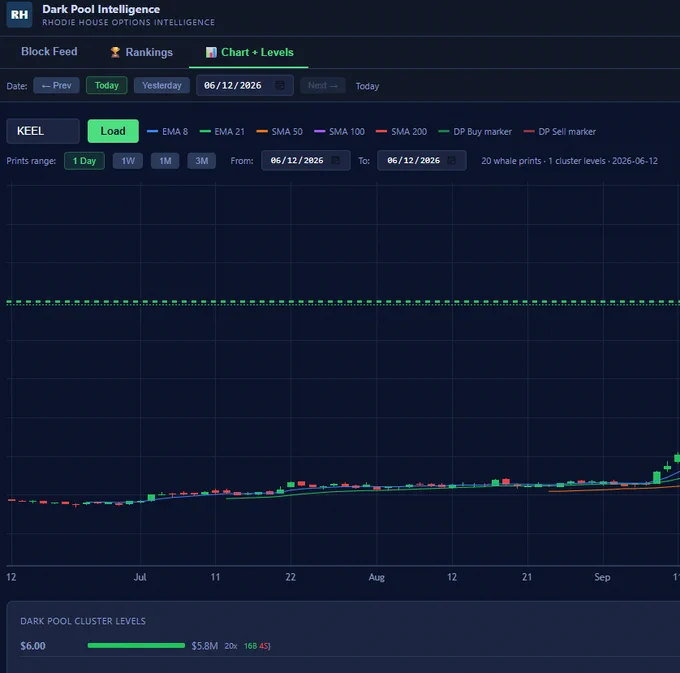This screenshot has width=680, height=673.
Task: Click the disabled Next button
Action: click(323, 85)
